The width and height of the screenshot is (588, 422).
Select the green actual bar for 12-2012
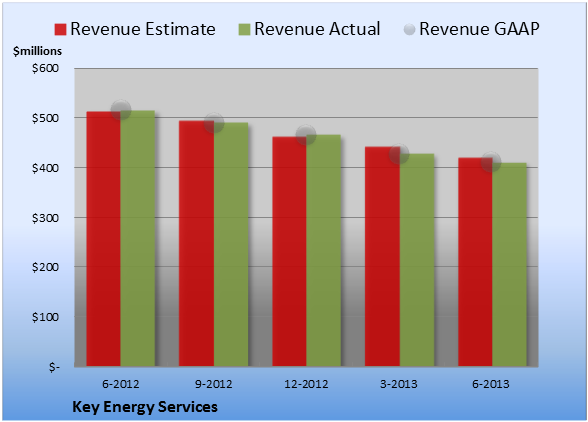coord(324,251)
